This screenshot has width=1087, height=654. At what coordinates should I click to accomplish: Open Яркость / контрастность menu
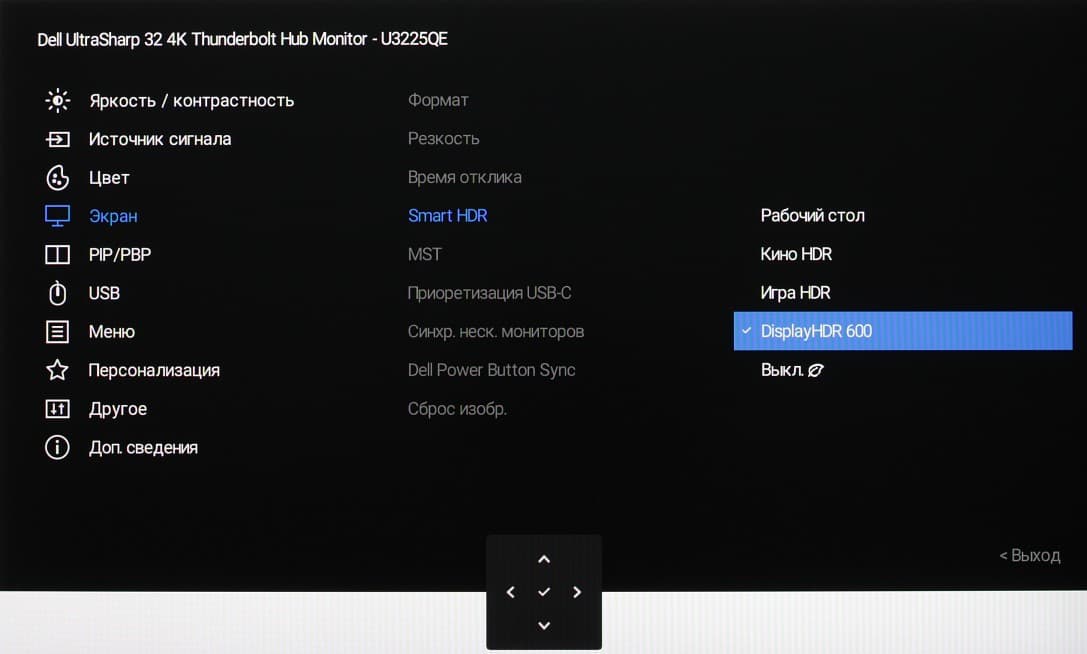[191, 101]
